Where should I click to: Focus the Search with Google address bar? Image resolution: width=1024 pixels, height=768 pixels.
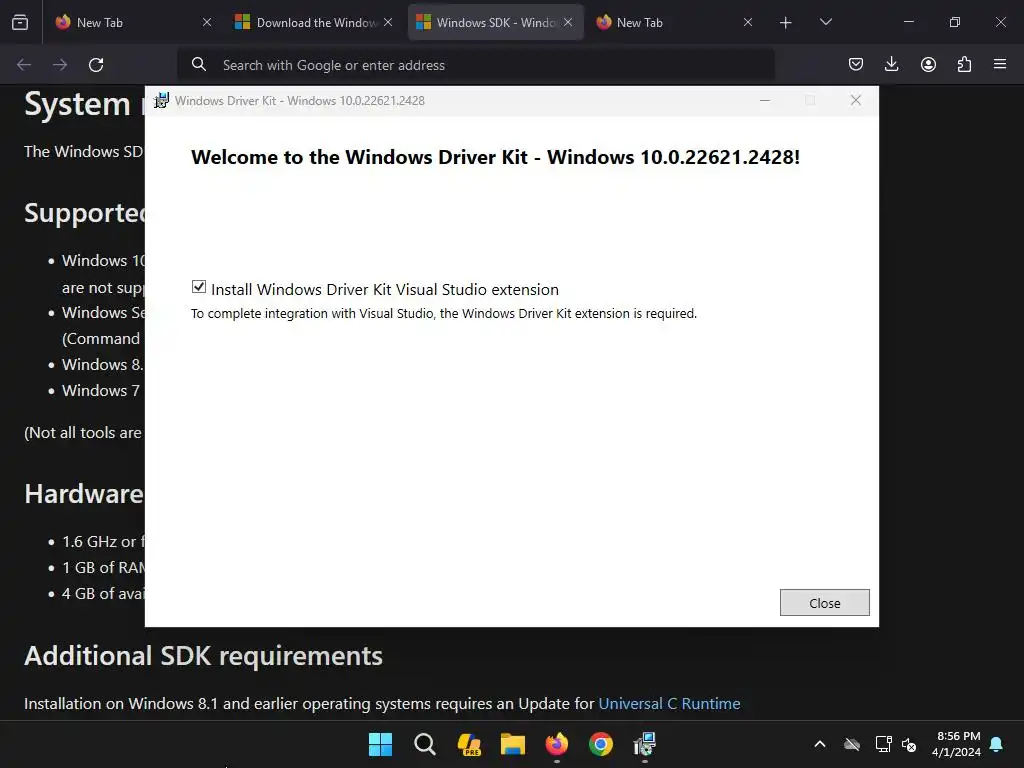(x=475, y=65)
